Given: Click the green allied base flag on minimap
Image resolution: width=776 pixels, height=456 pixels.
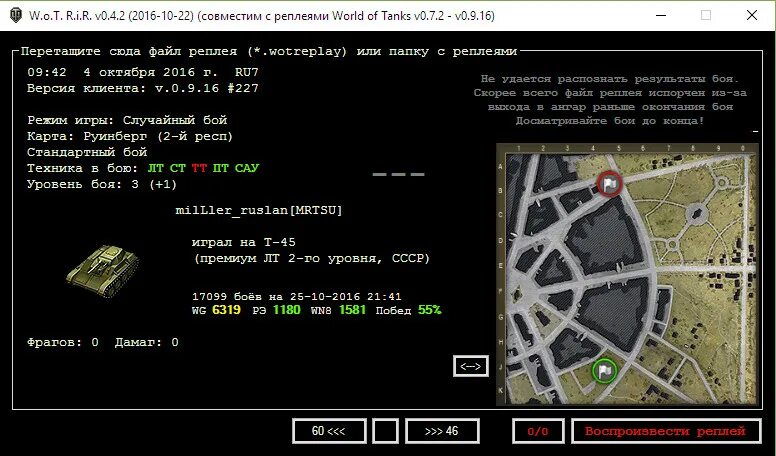Looking at the screenshot, I should click(604, 371).
